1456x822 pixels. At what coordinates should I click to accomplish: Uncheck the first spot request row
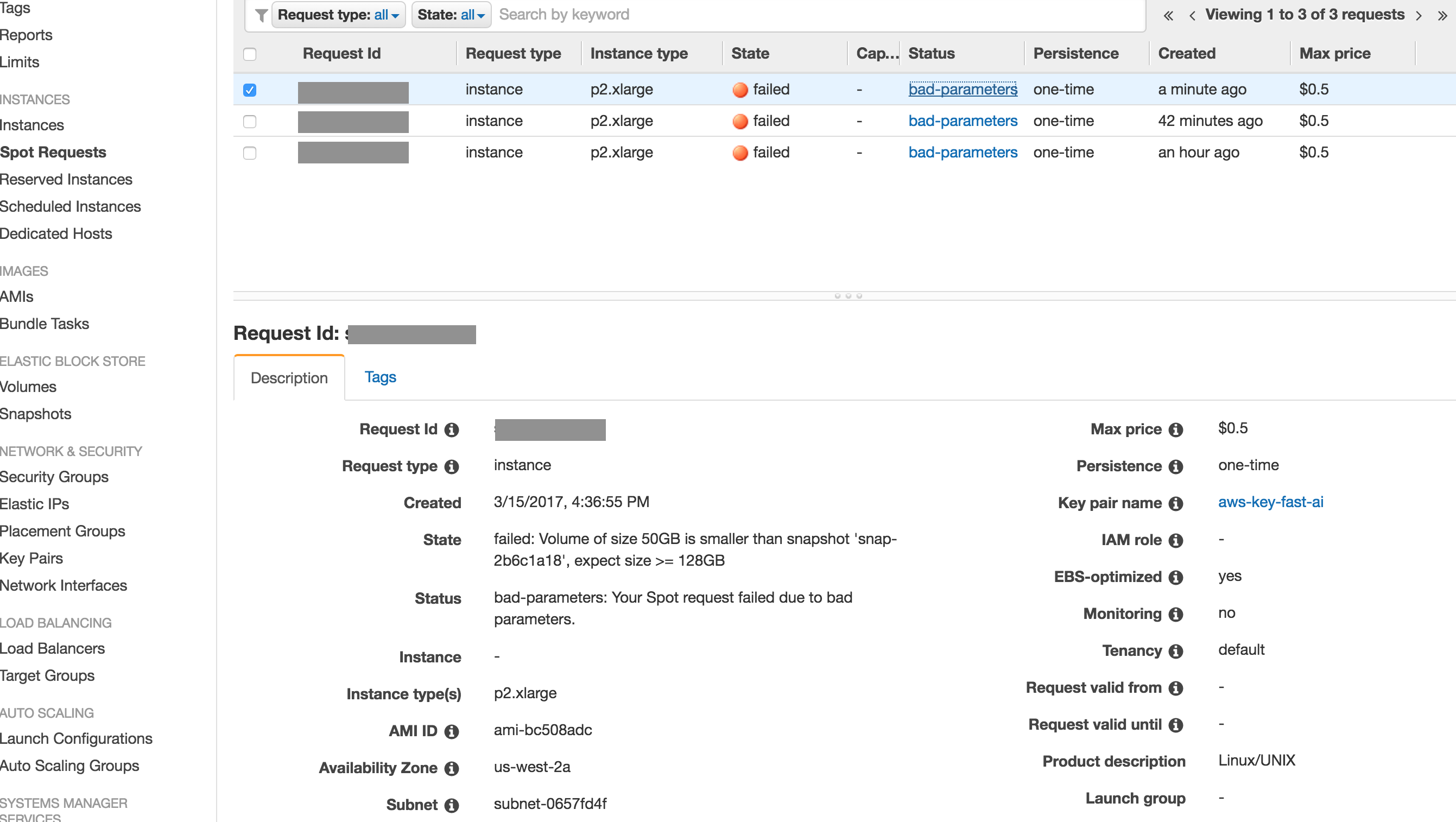pyautogui.click(x=249, y=90)
